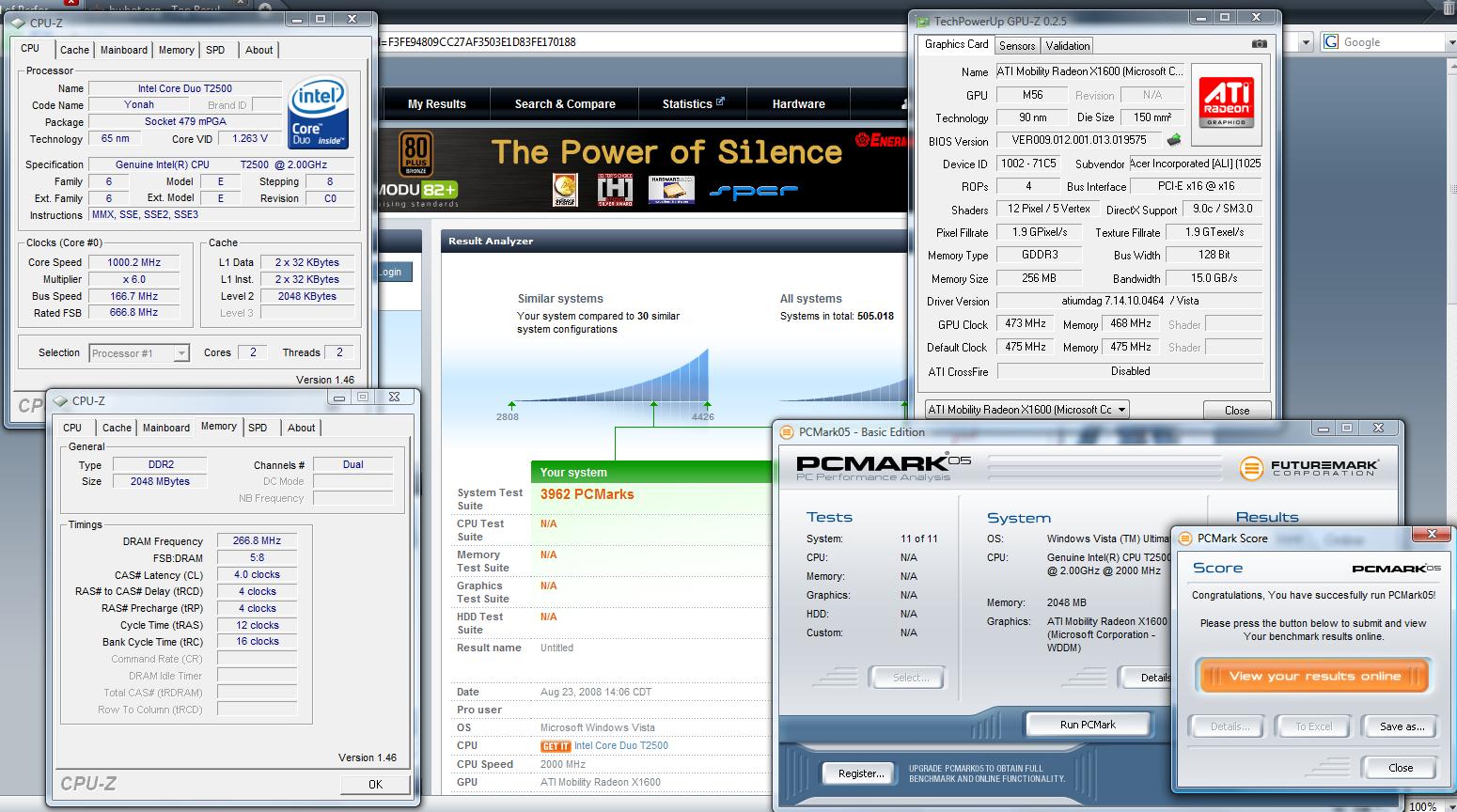Click the Register... button in PCMark05
The height and width of the screenshot is (812, 1457).
click(861, 773)
